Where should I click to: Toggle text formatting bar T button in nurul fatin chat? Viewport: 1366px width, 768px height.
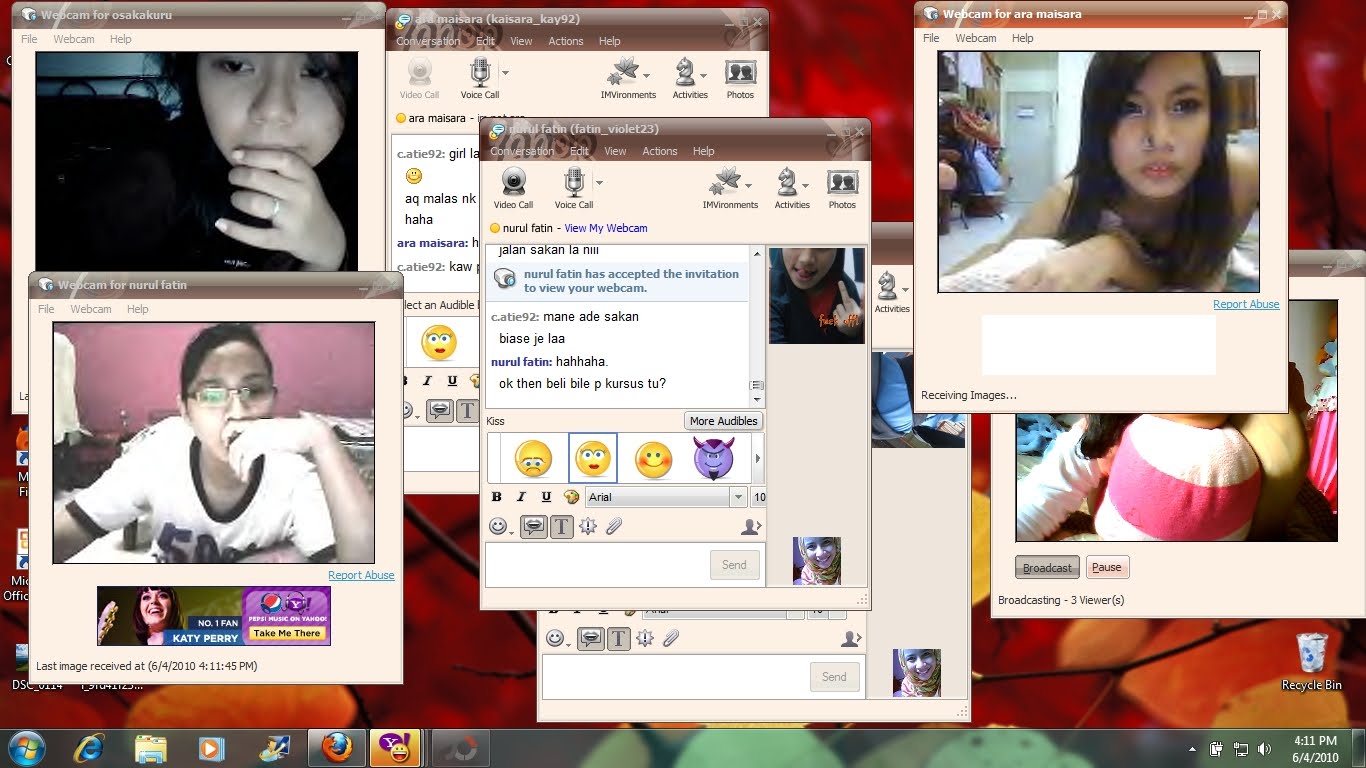[x=561, y=526]
